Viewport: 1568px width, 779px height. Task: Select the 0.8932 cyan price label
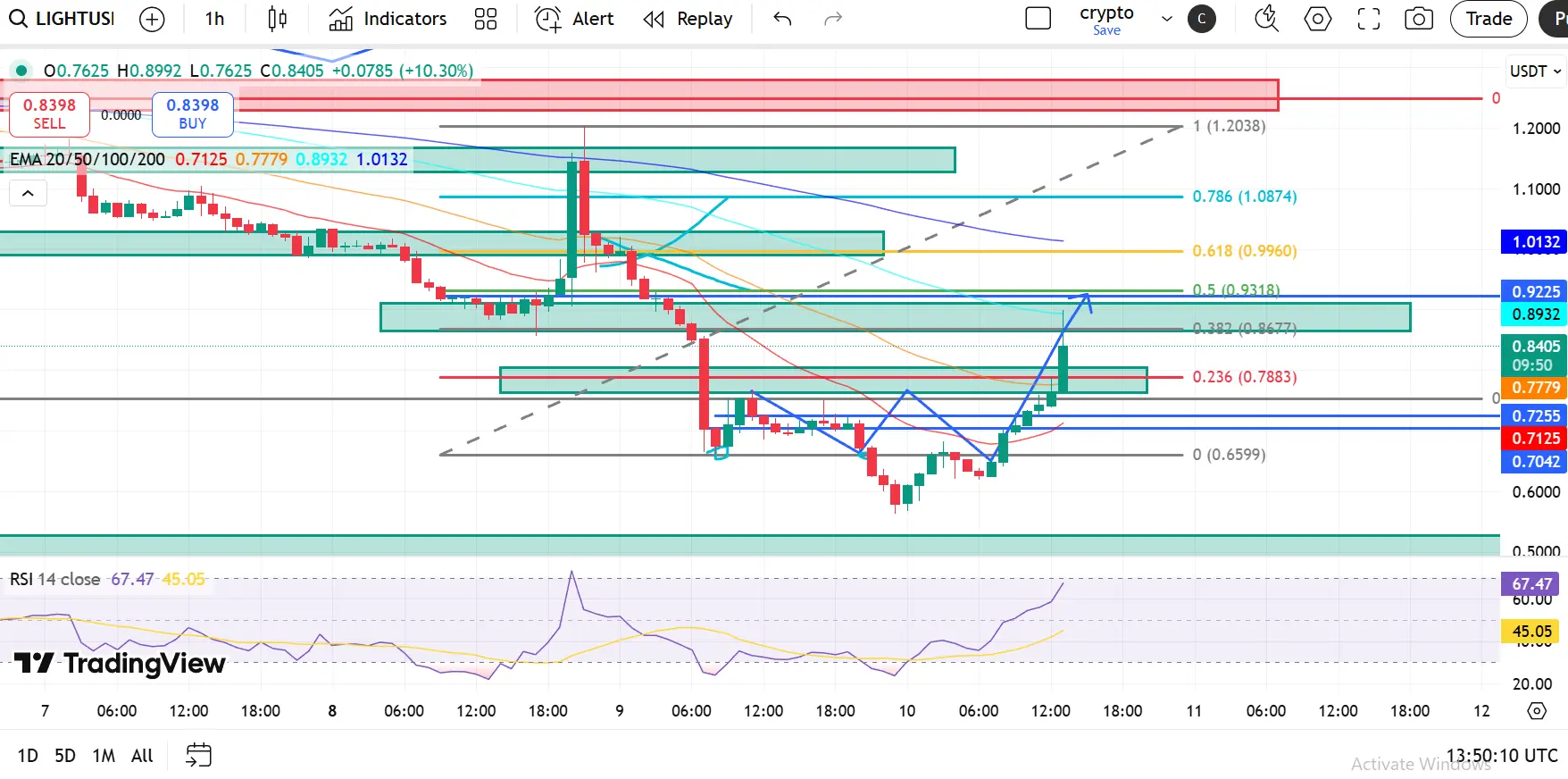click(1535, 314)
